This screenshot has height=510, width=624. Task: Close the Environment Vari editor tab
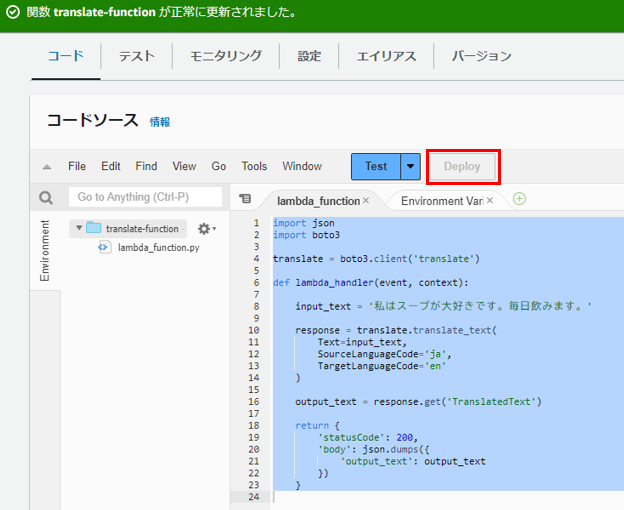(490, 200)
